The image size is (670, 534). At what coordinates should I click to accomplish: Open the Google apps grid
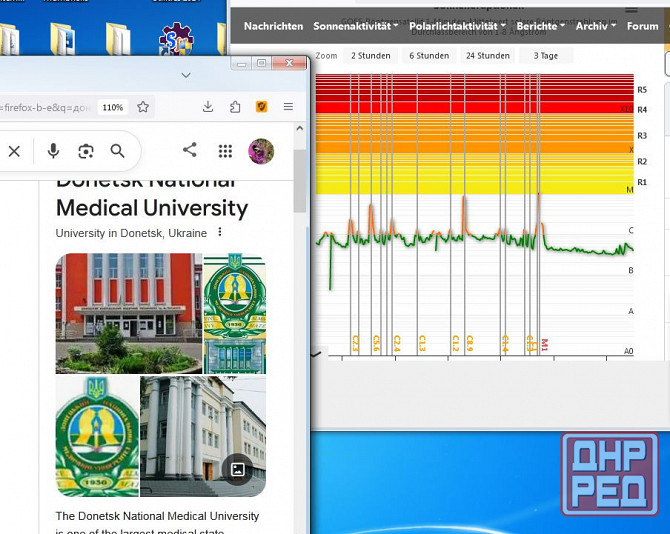pyautogui.click(x=226, y=151)
